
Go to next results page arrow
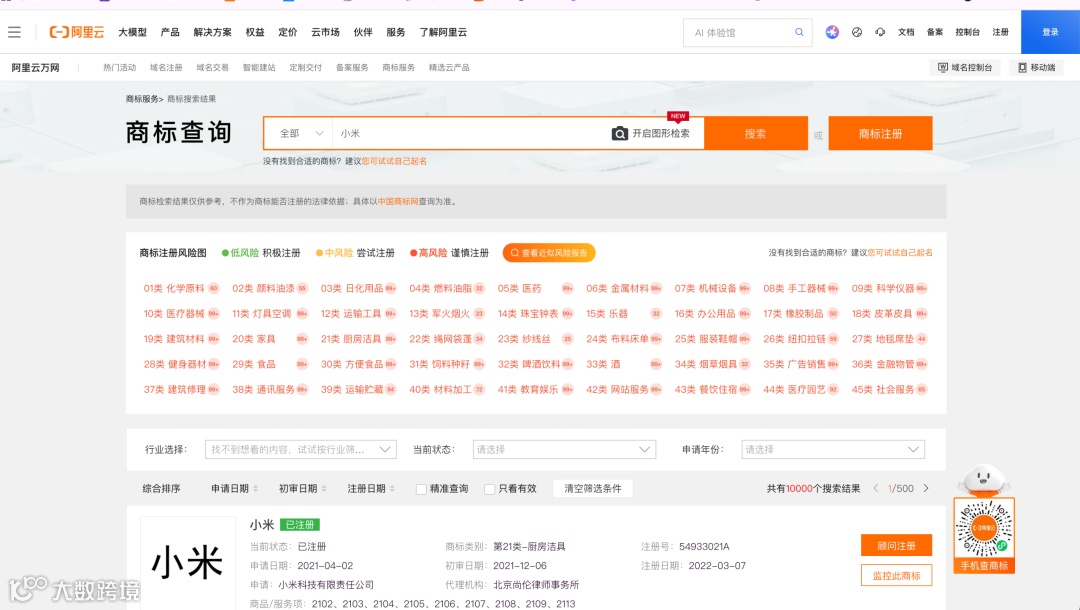926,488
